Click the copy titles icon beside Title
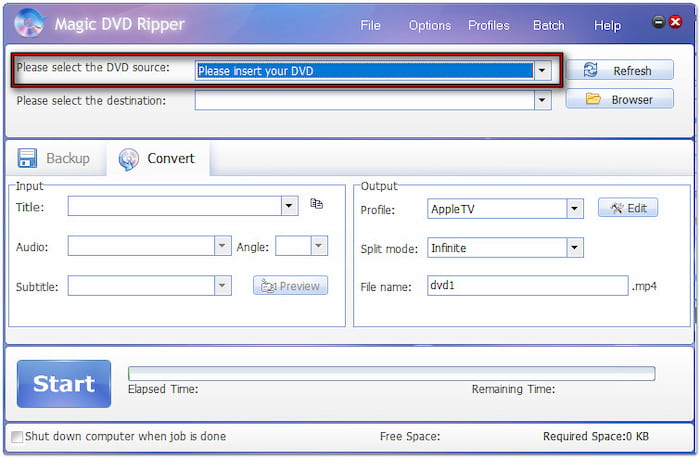 click(317, 204)
